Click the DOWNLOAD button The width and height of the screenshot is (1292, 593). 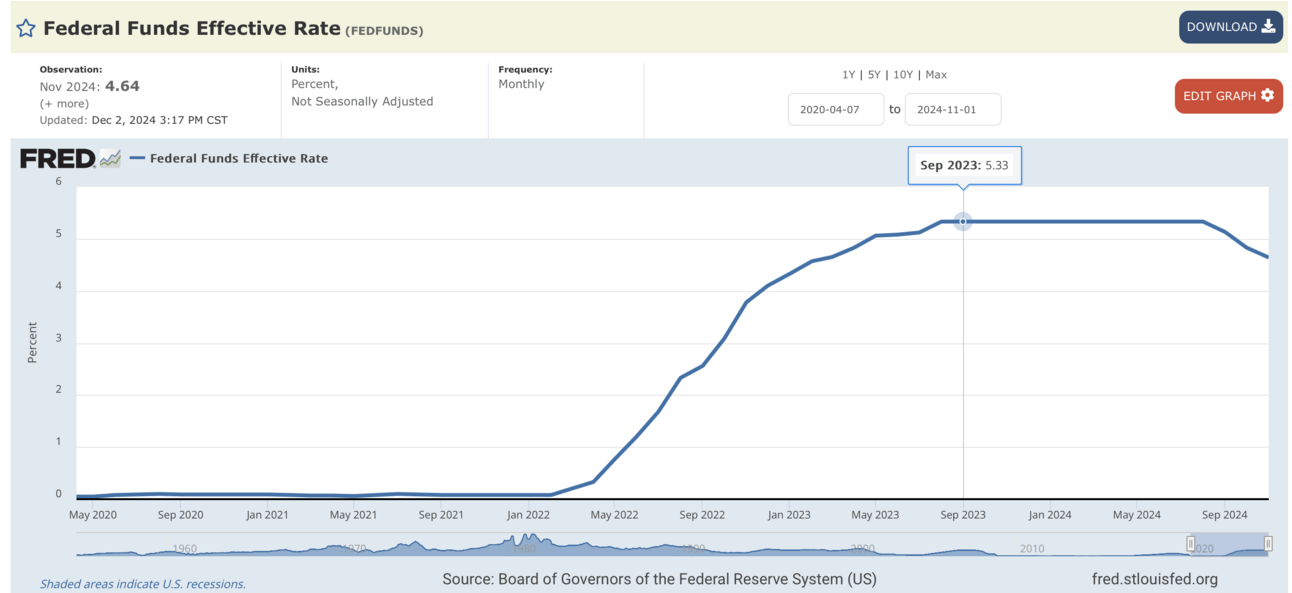point(1230,27)
